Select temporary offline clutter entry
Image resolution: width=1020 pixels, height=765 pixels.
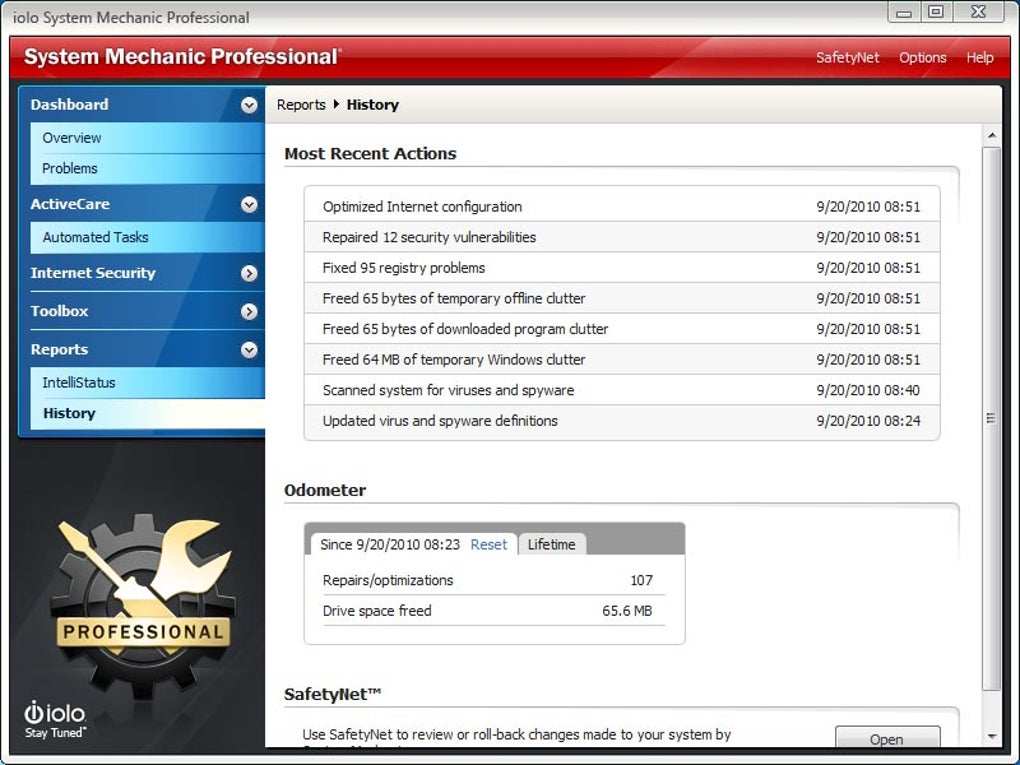(622, 299)
